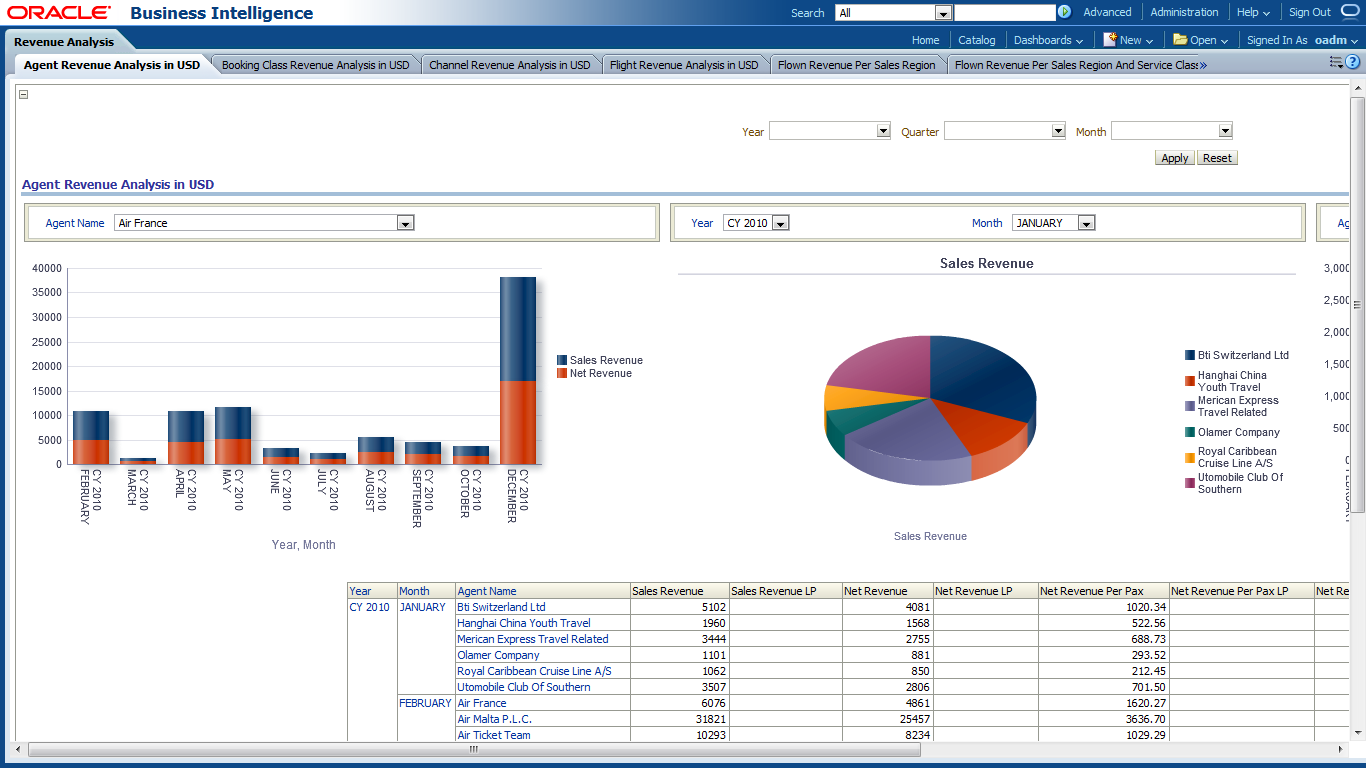Expand the CY 2010 year dropdown

point(780,223)
